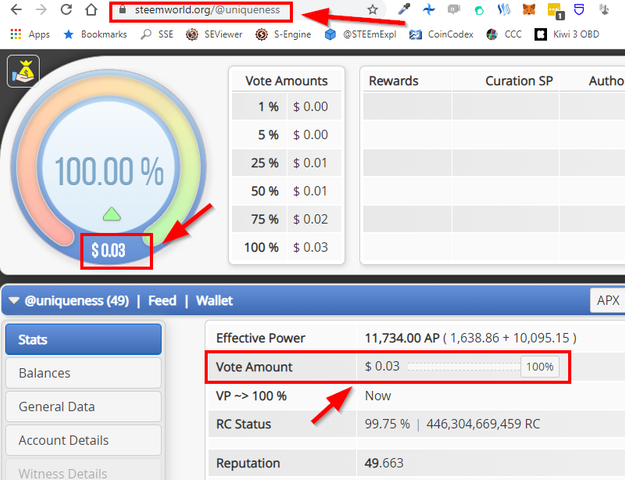The width and height of the screenshot is (625, 480).
Task: Open the @uniqueness (49) account link
Action: (x=77, y=301)
